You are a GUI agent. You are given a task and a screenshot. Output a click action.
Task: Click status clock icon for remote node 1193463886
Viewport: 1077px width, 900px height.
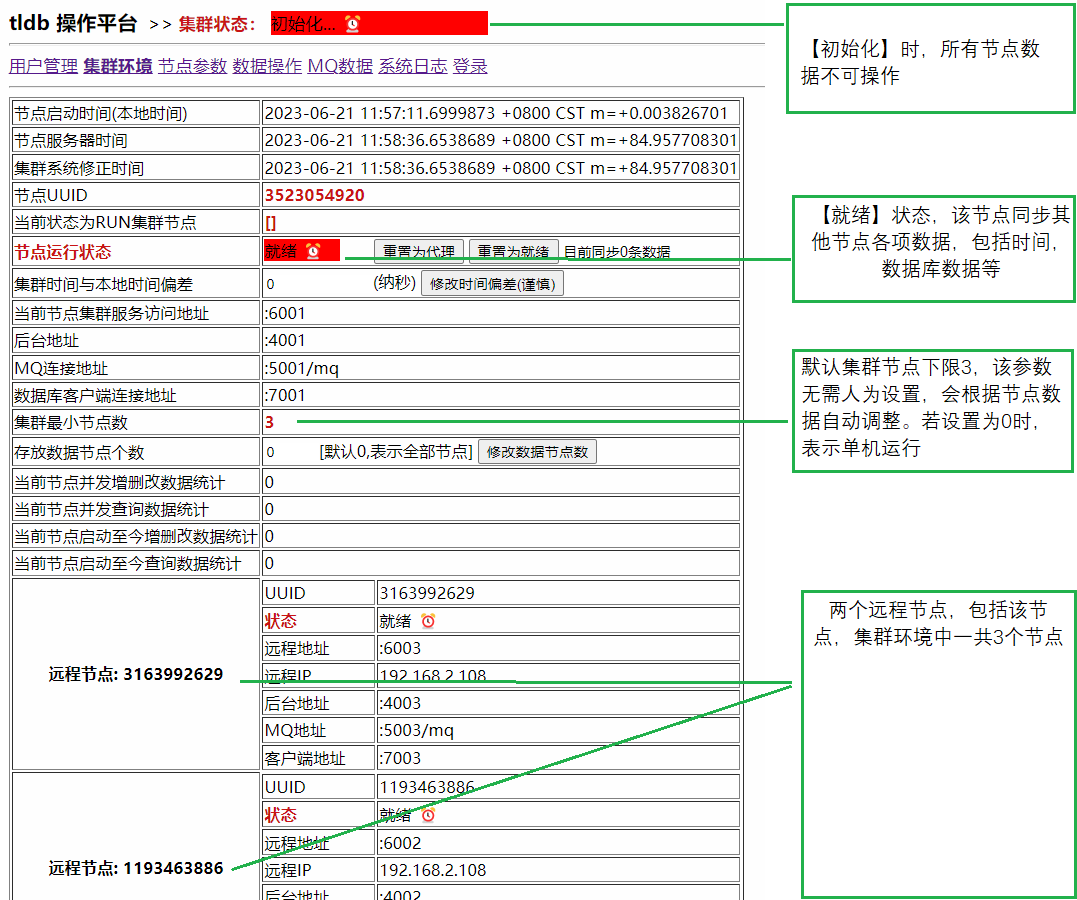pos(428,815)
